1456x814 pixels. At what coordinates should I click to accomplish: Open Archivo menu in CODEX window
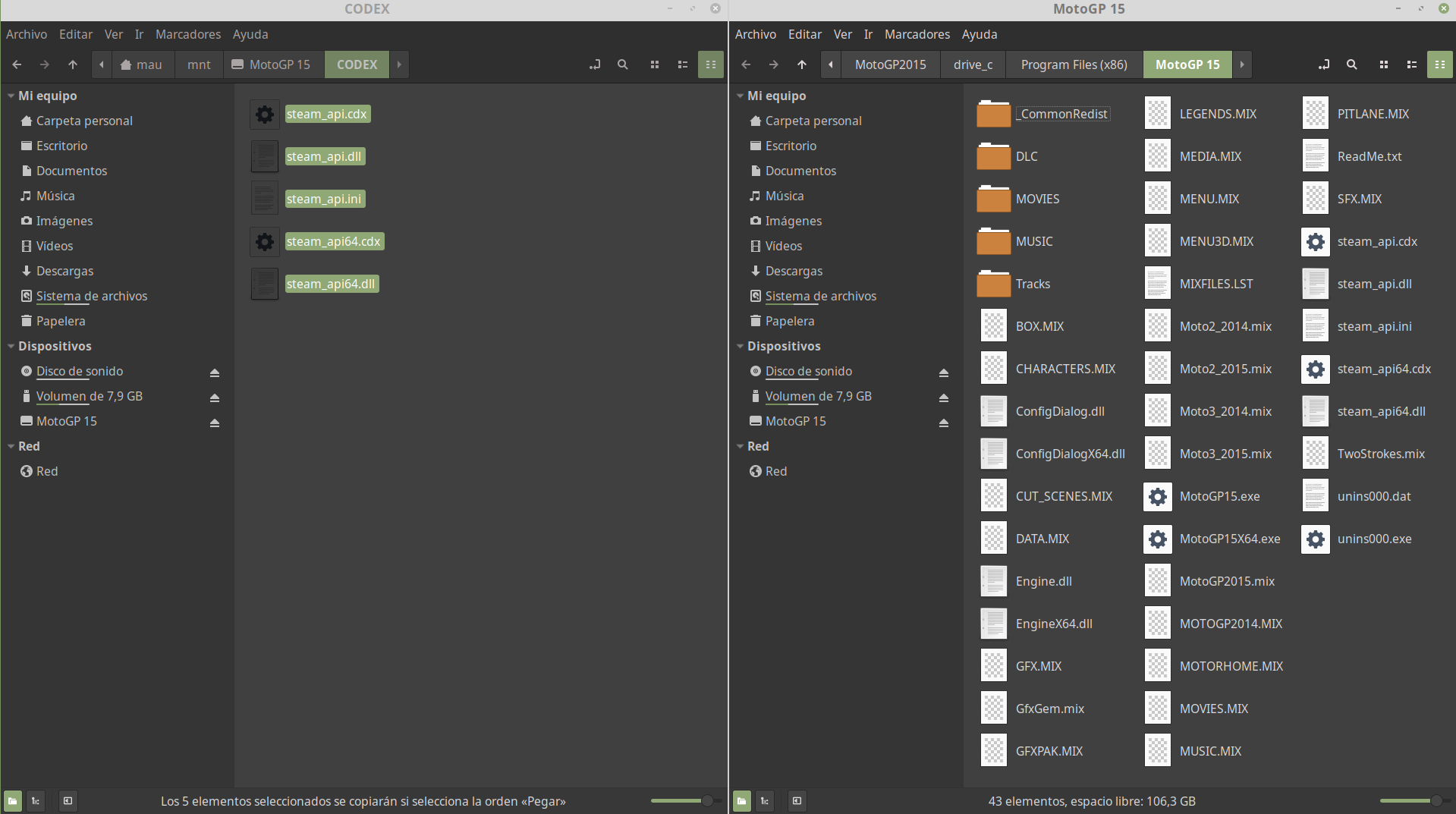coord(27,34)
